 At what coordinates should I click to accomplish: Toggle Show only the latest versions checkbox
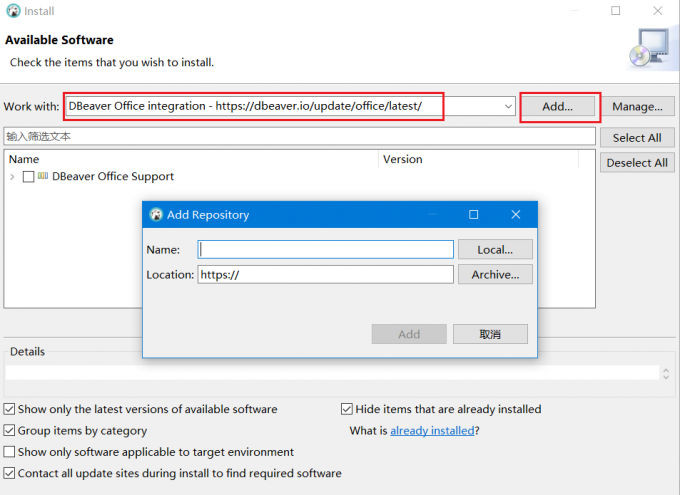(x=9, y=409)
